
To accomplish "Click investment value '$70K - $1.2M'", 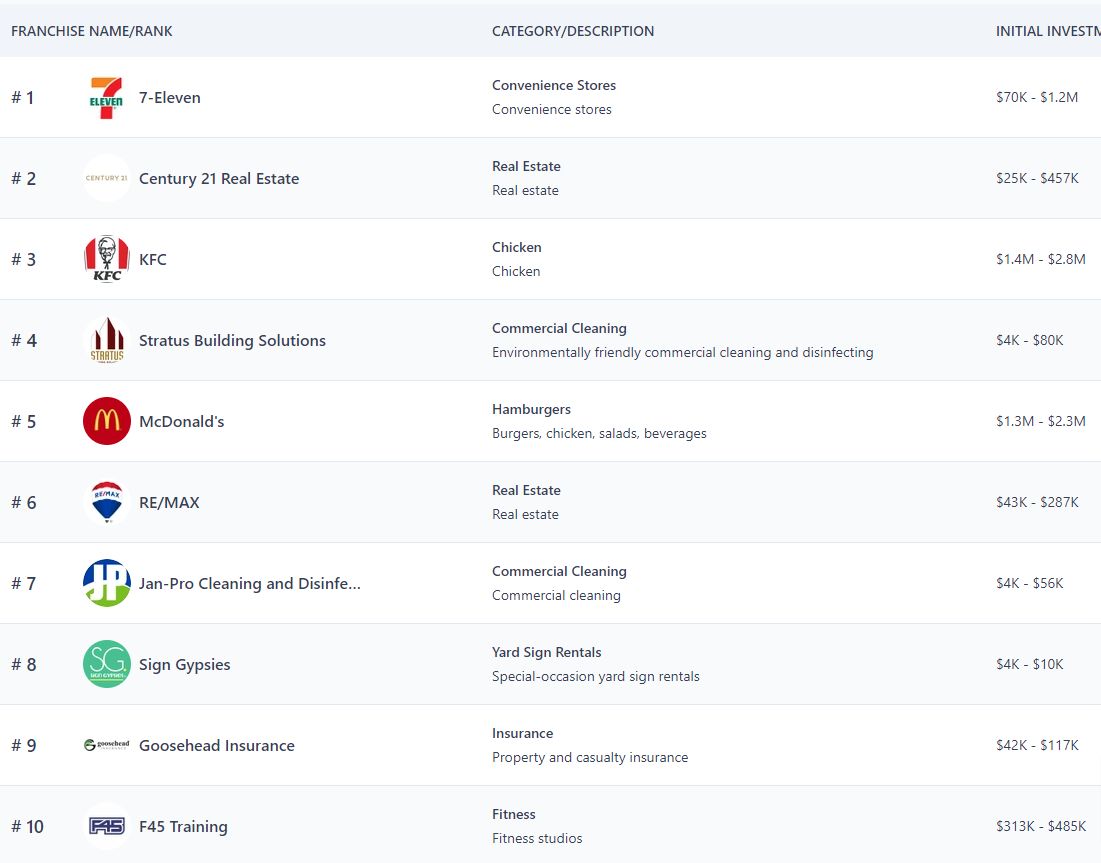I will pos(1037,98).
